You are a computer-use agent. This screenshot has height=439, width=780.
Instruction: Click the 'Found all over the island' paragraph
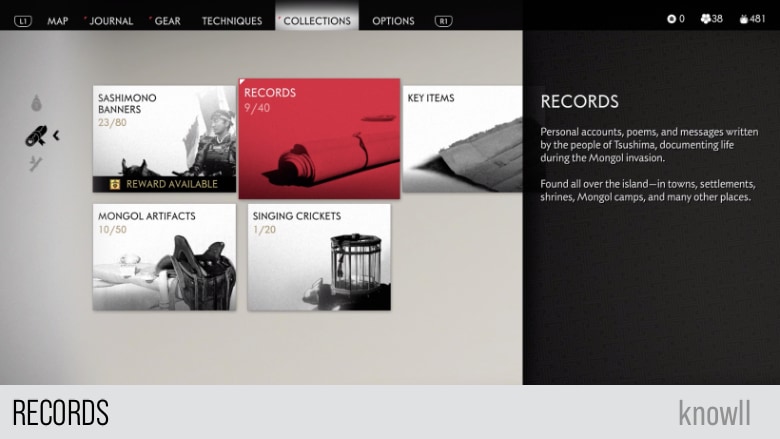coord(648,190)
